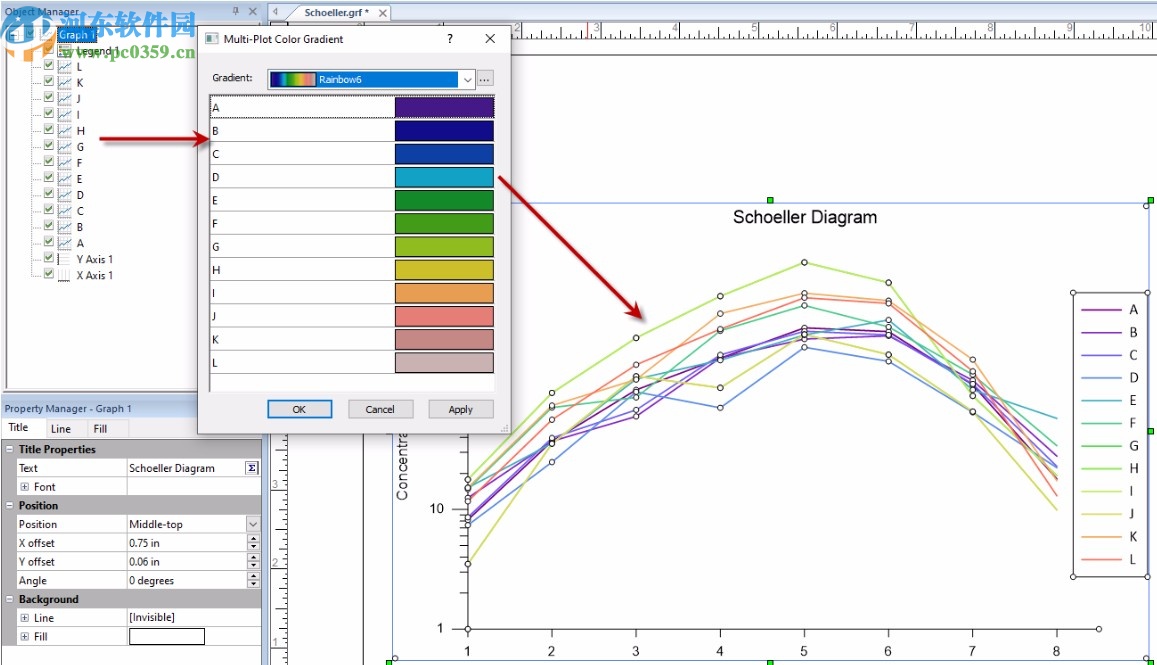Switch to the Fill tab in Property Manager
This screenshot has height=665, width=1157.
point(102,430)
